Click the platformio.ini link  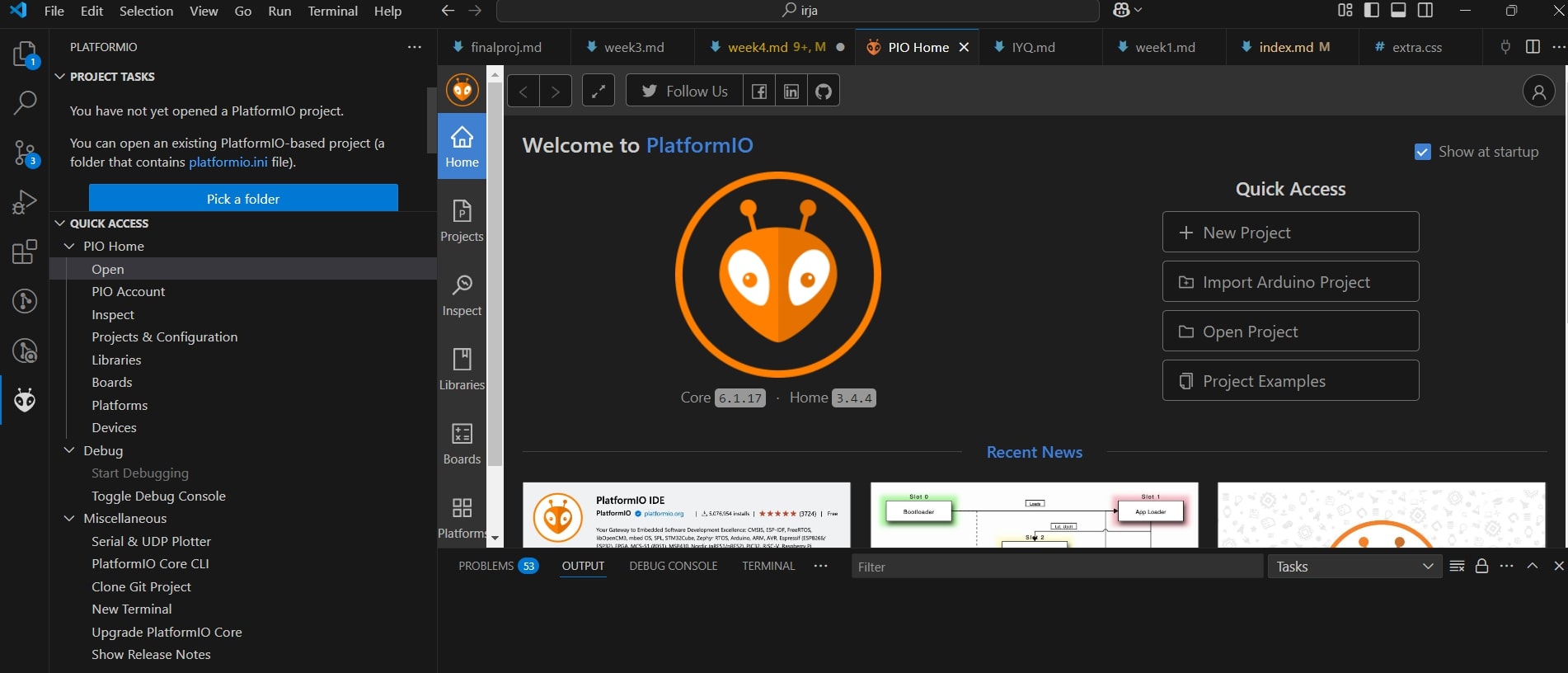point(228,162)
